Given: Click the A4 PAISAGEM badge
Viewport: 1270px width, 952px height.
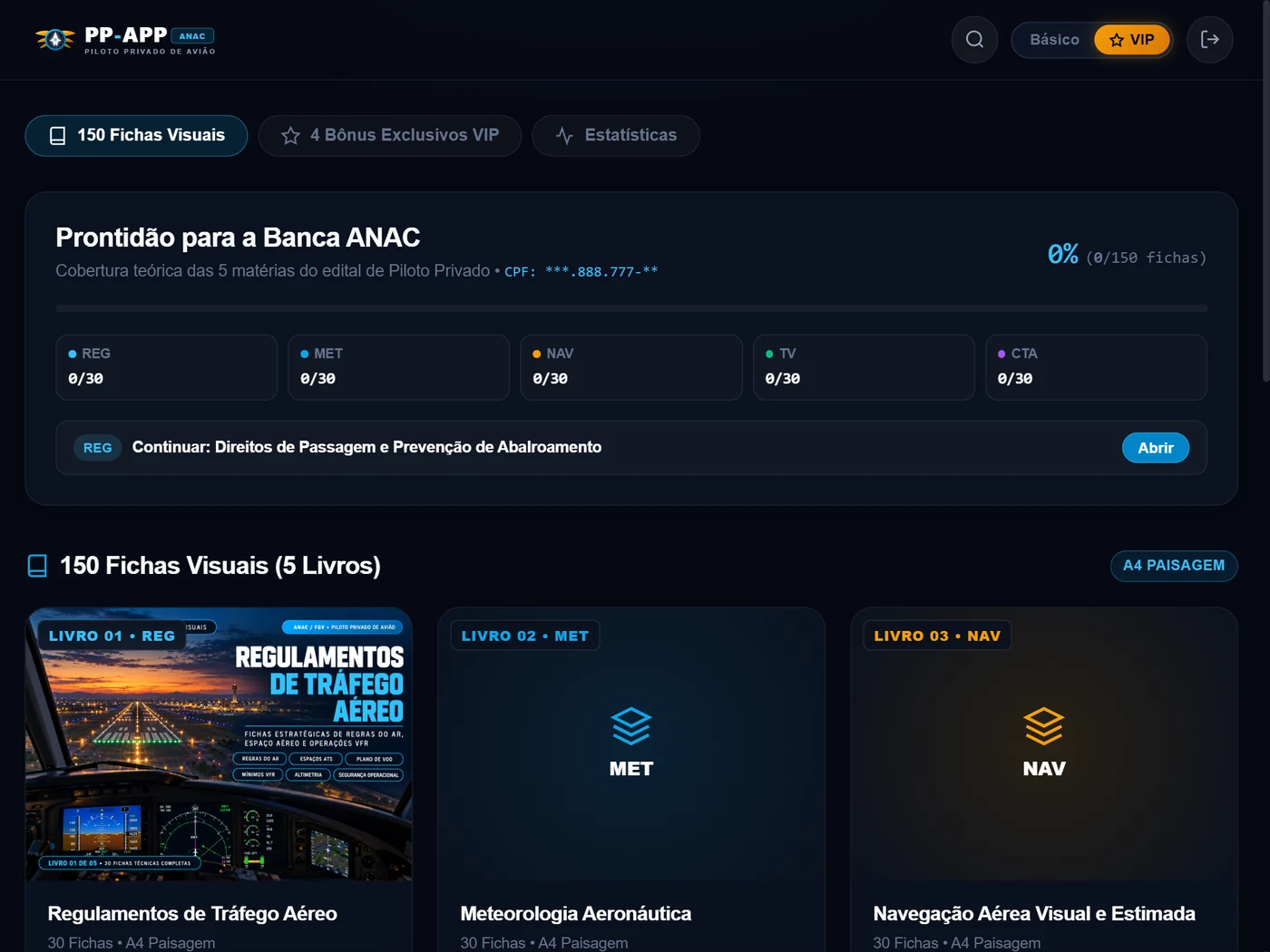Looking at the screenshot, I should pyautogui.click(x=1174, y=566).
